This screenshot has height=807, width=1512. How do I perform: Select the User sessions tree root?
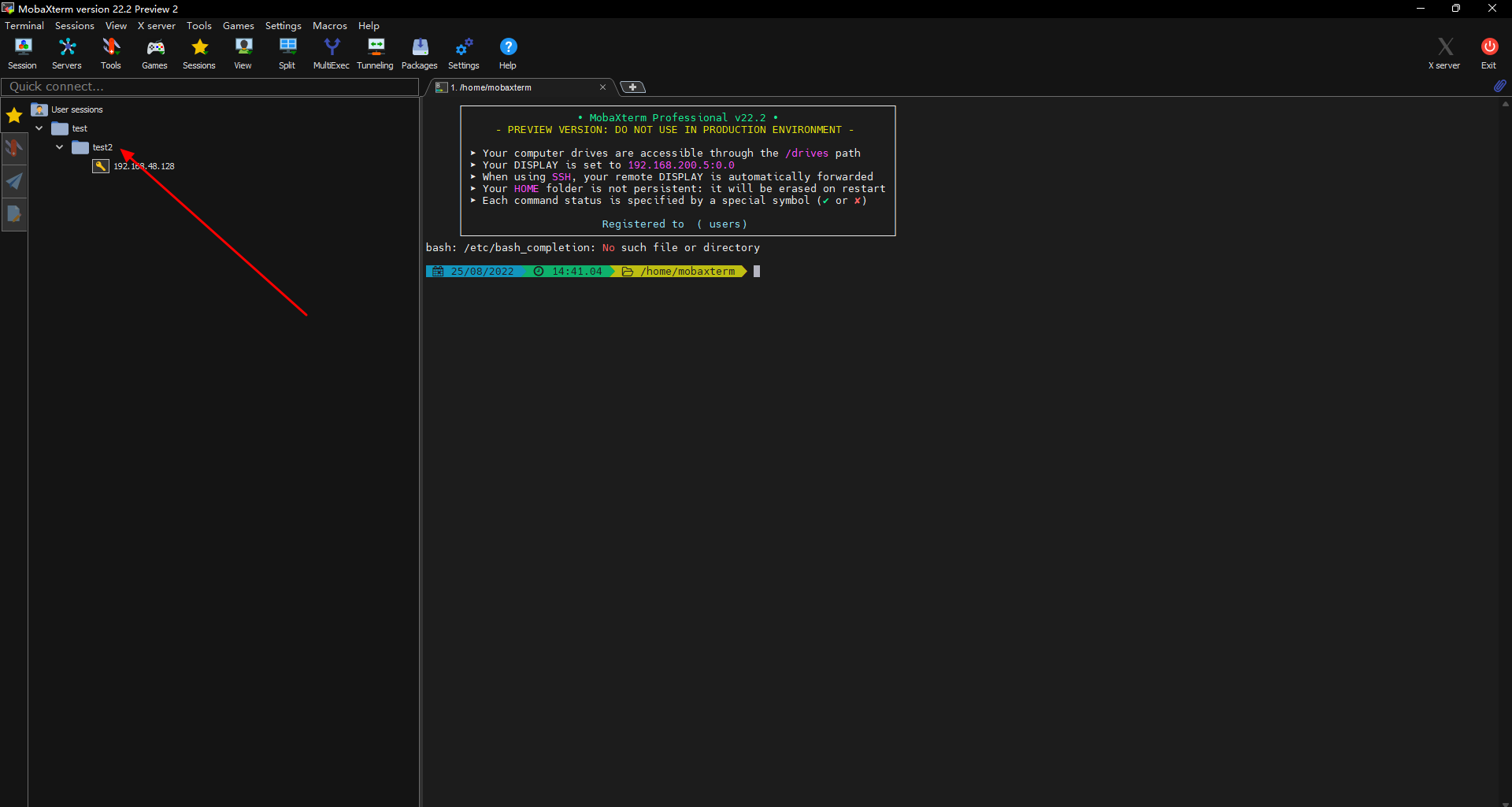pos(77,109)
